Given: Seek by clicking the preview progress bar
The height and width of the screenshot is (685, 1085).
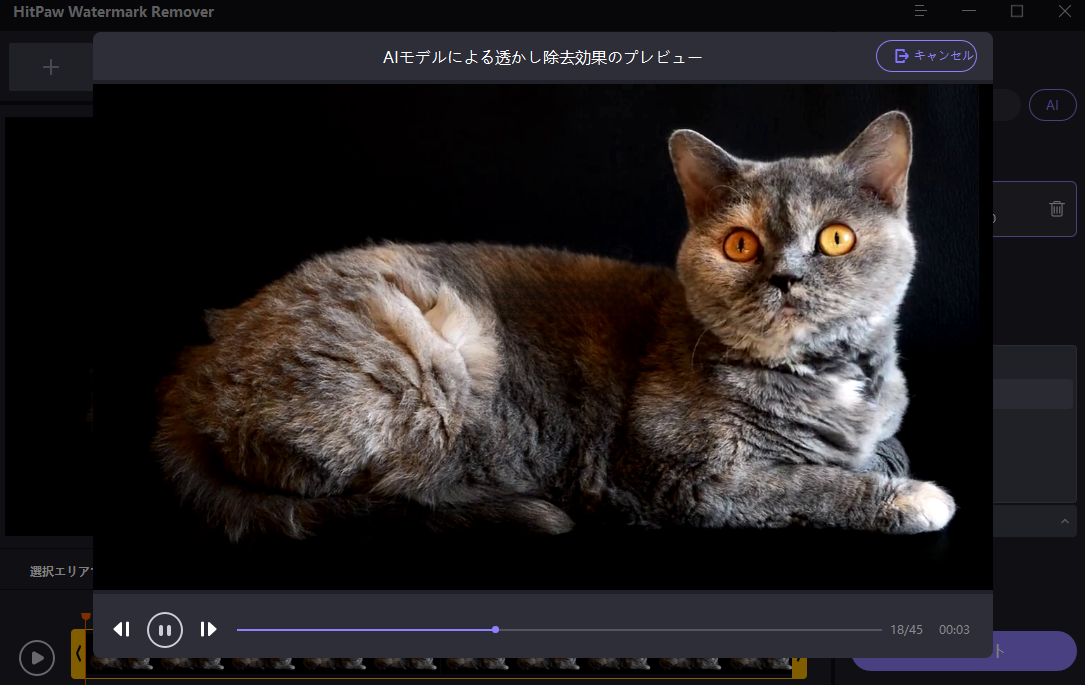Looking at the screenshot, I should pyautogui.click(x=650, y=630).
